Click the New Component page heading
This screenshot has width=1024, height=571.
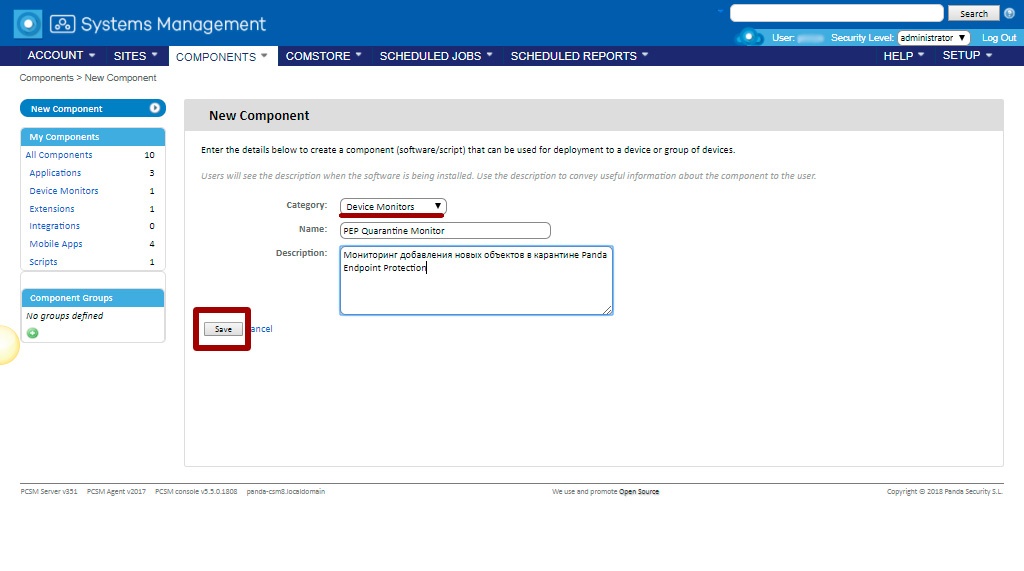(259, 116)
